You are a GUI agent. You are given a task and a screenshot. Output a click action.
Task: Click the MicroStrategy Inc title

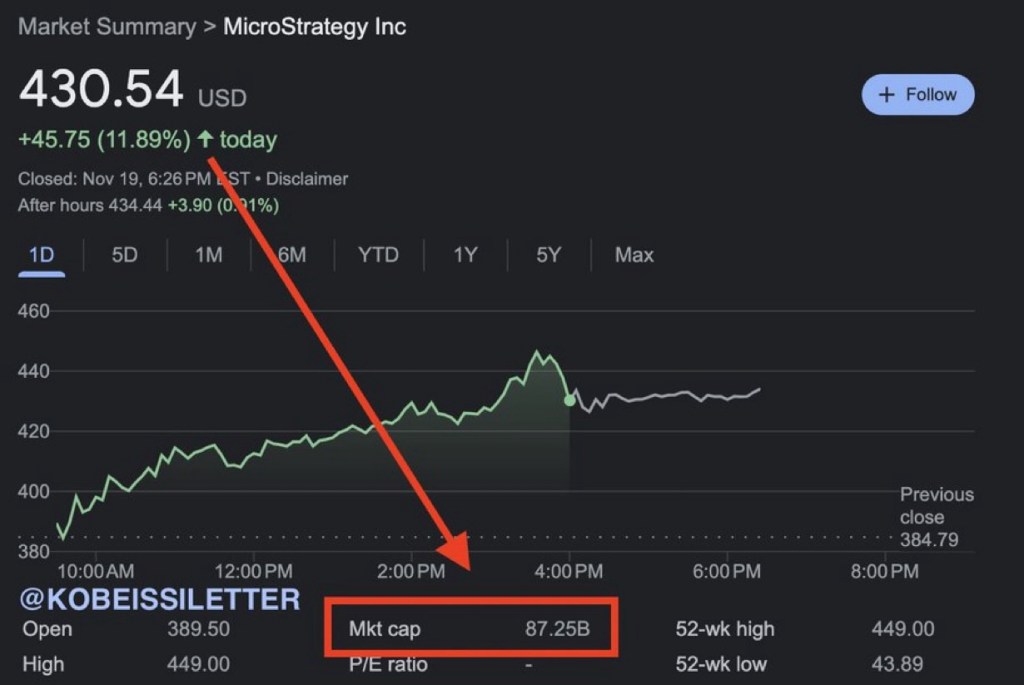pos(314,27)
